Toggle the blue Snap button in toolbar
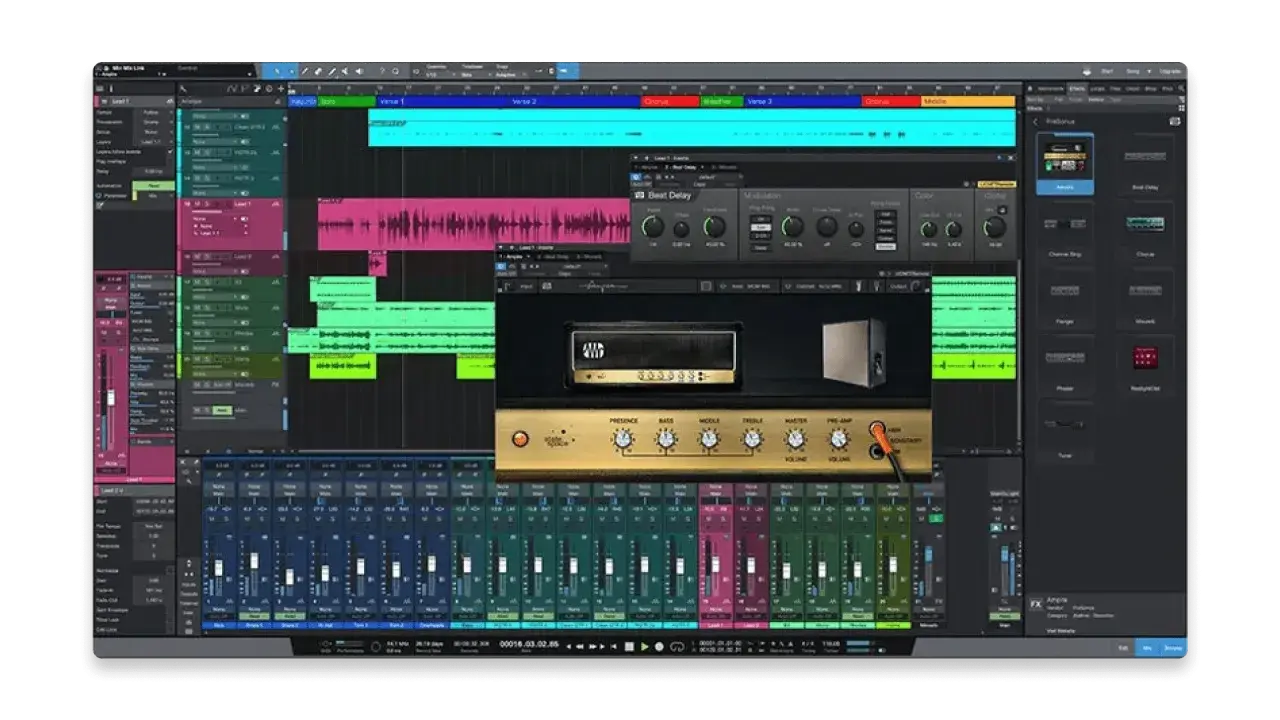Viewport: 1280px width, 720px height. pyautogui.click(x=567, y=72)
